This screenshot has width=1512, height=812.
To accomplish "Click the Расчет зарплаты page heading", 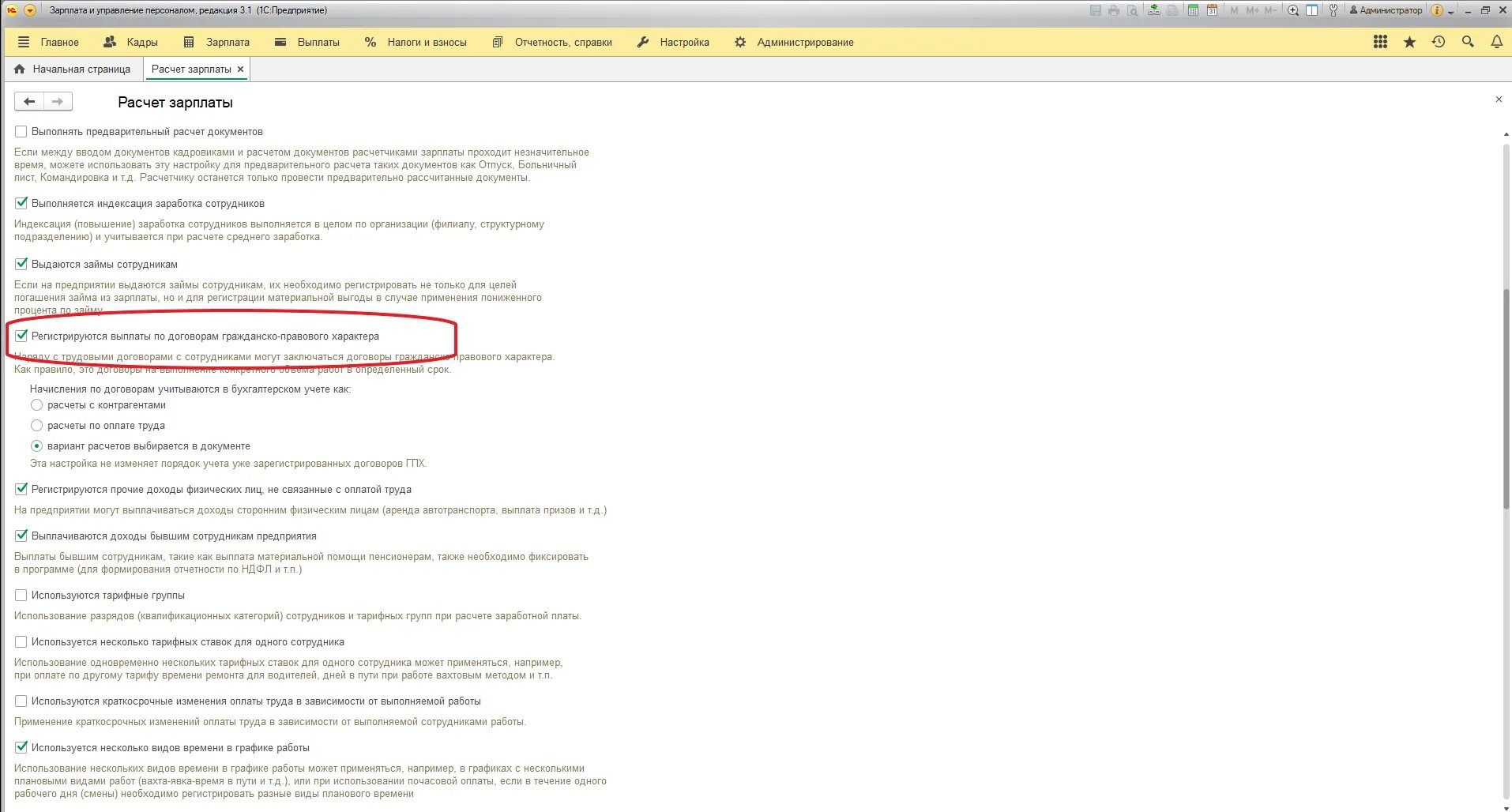I will pos(175,103).
